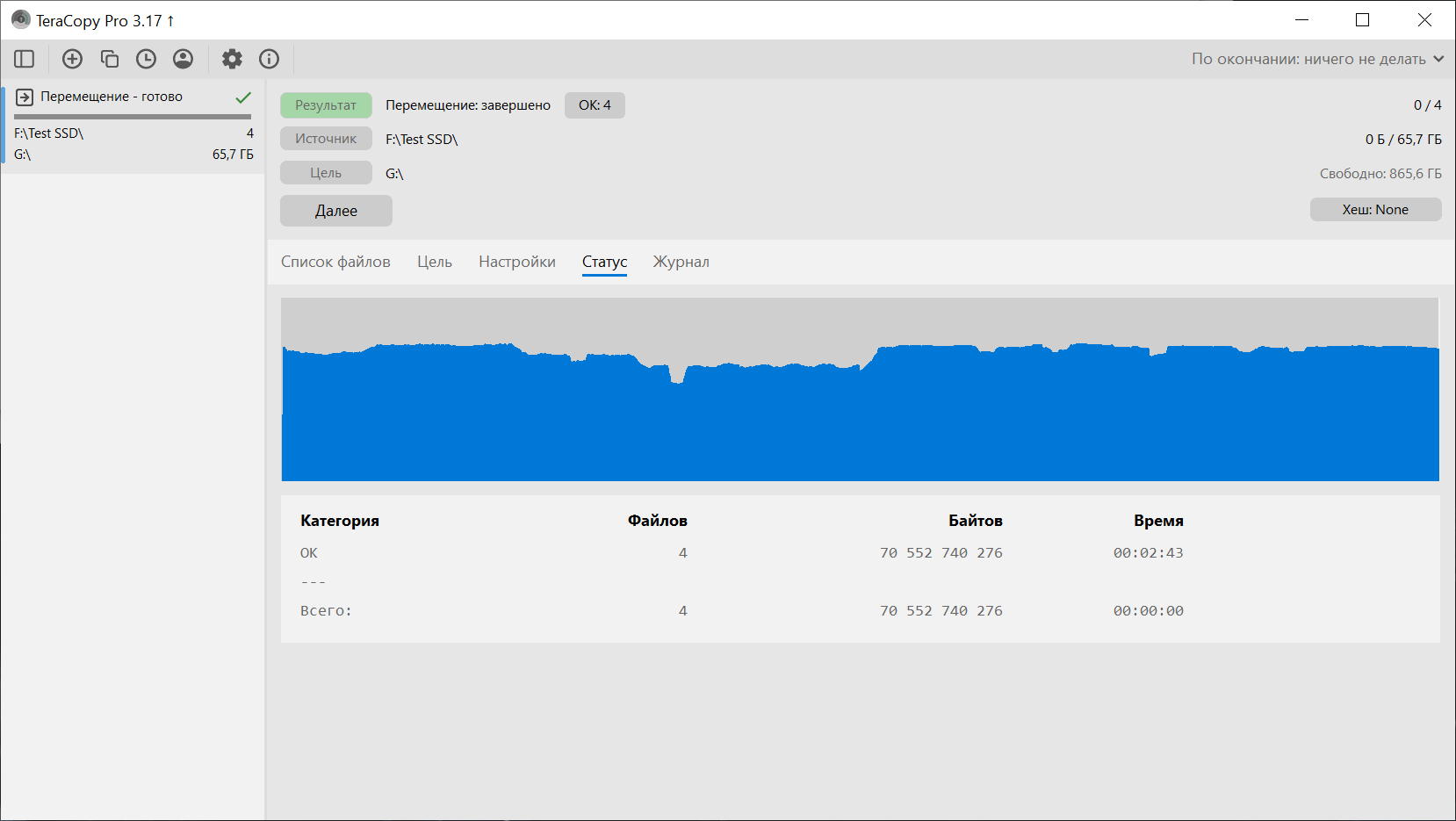Click the 'Свободно: 865,6 ГБ' text
The width and height of the screenshot is (1456, 821).
[1380, 174]
